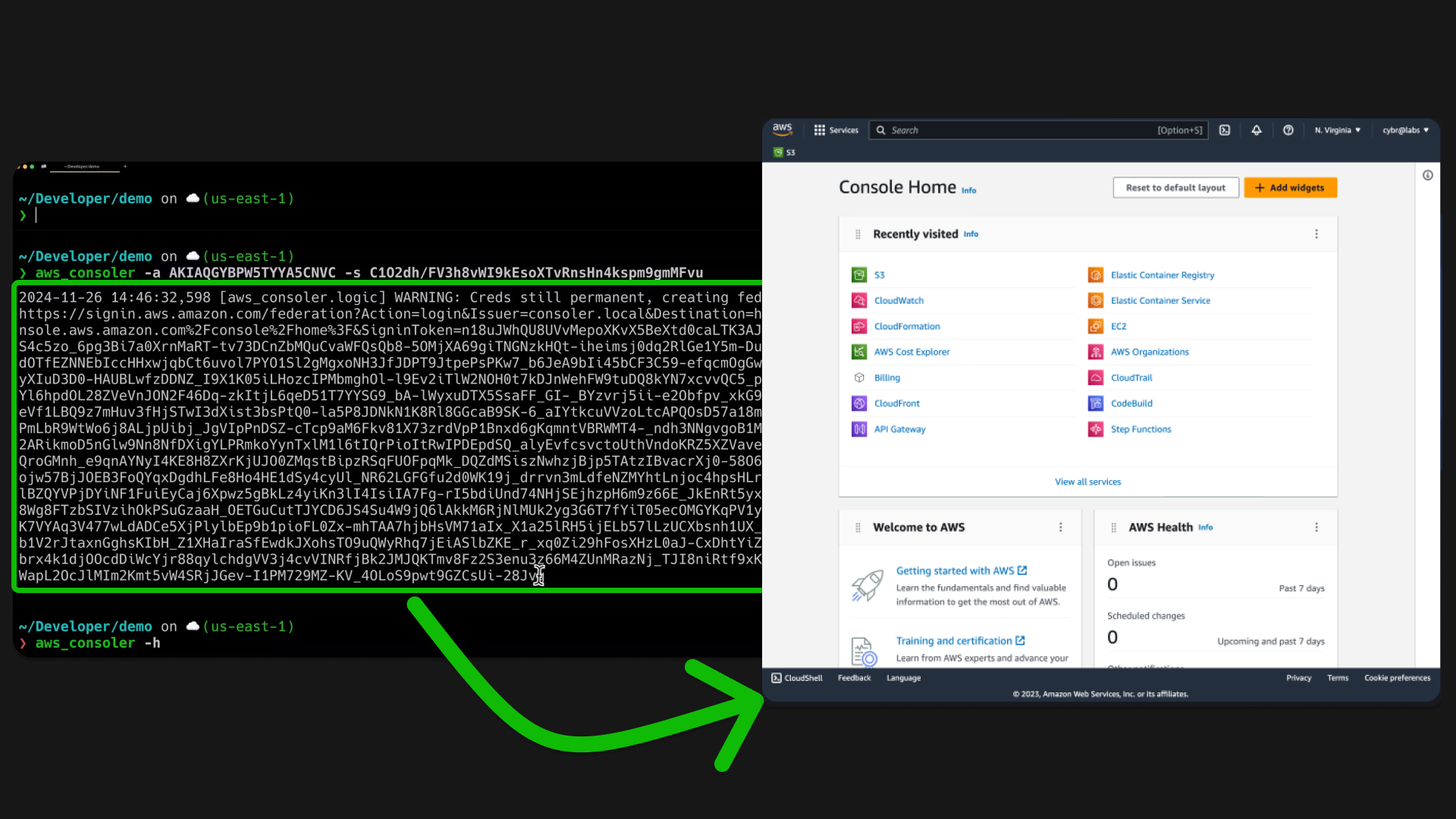The image size is (1456, 819).
Task: Open the Step Functions link
Action: click(1141, 429)
